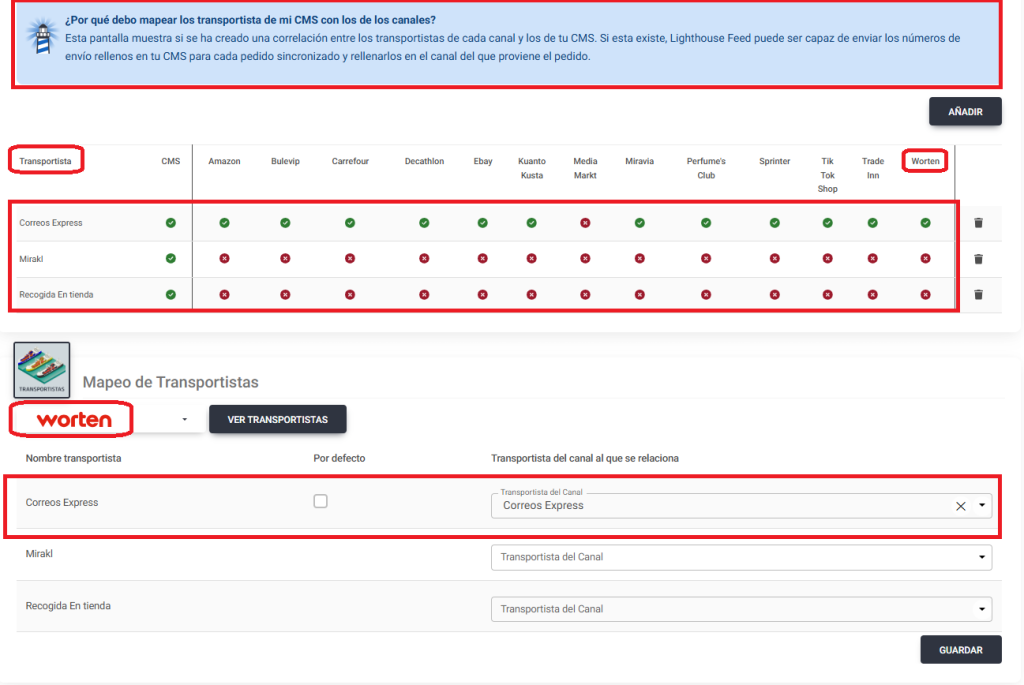Click Mirakl CMS green check icon
1024x685 pixels.
click(x=170, y=259)
